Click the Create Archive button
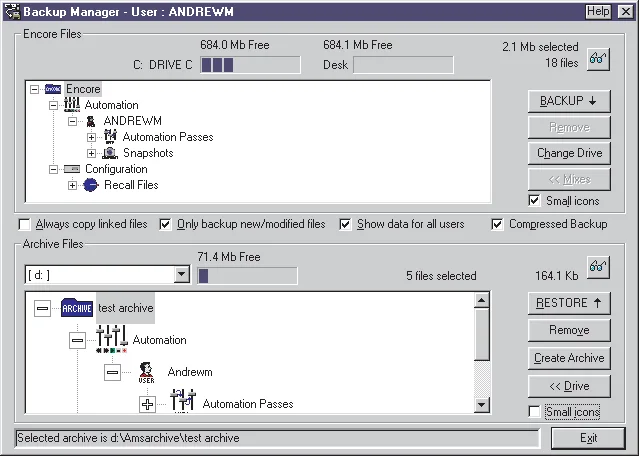The width and height of the screenshot is (639, 456). tap(569, 358)
